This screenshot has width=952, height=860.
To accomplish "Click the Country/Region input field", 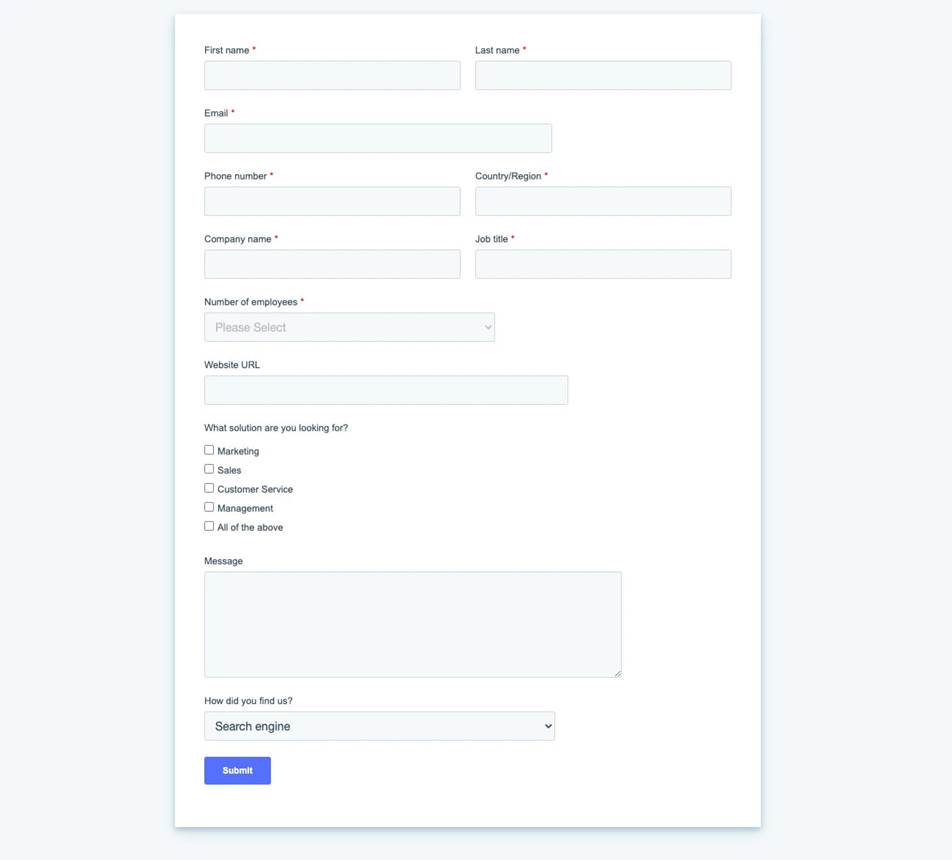I will tap(603, 201).
